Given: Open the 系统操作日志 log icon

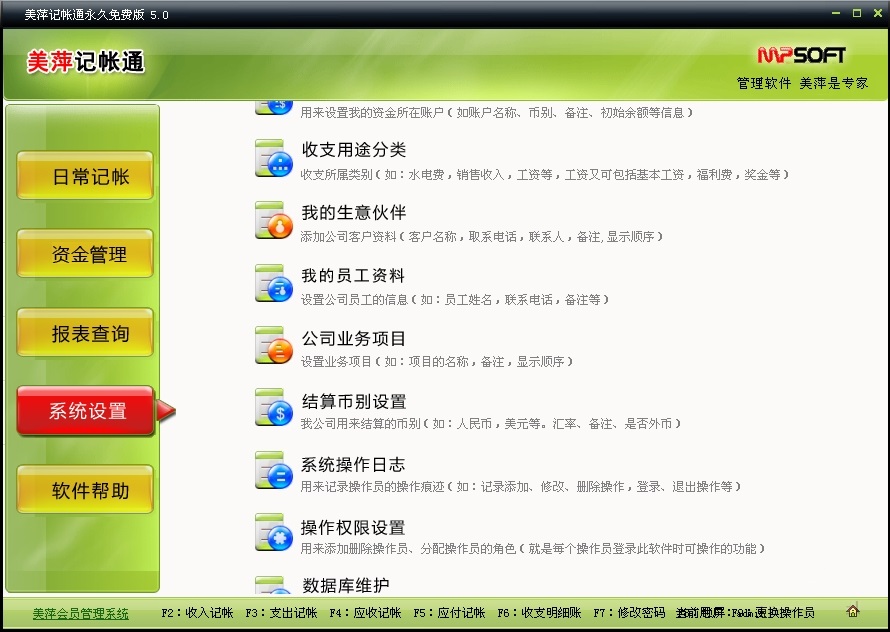Looking at the screenshot, I should tap(274, 471).
